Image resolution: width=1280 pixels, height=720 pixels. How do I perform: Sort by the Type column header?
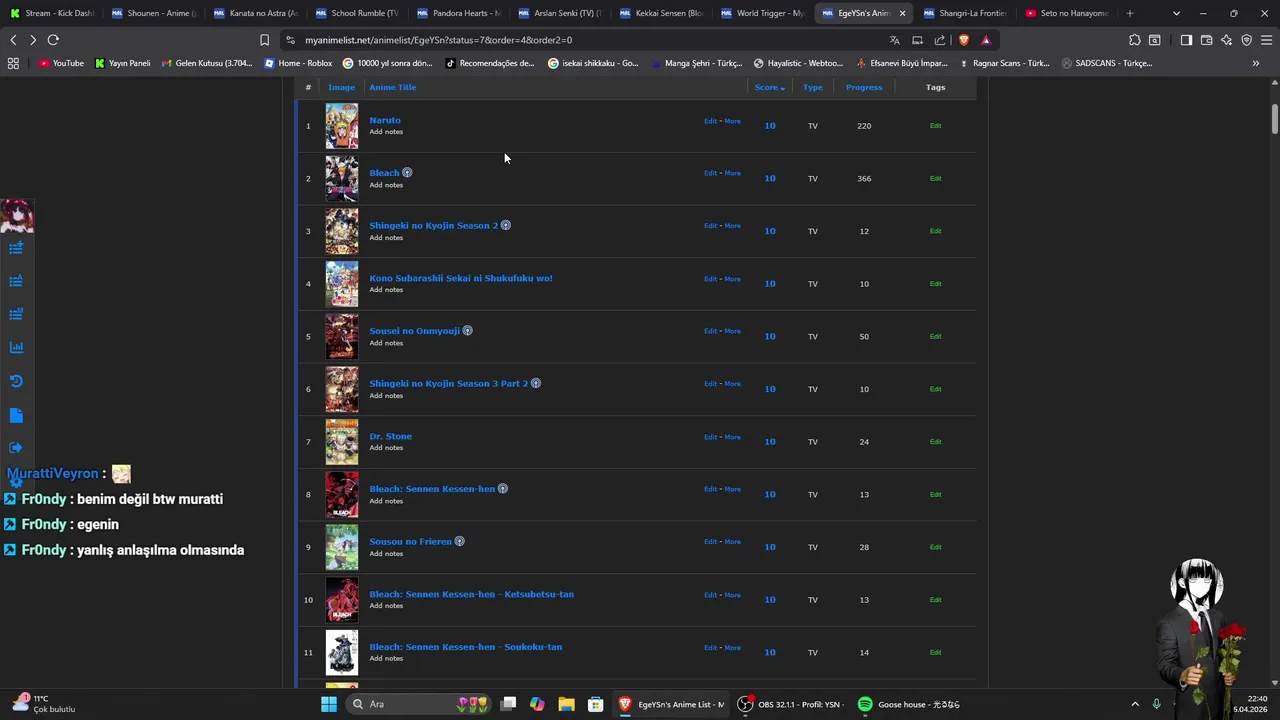pyautogui.click(x=813, y=87)
